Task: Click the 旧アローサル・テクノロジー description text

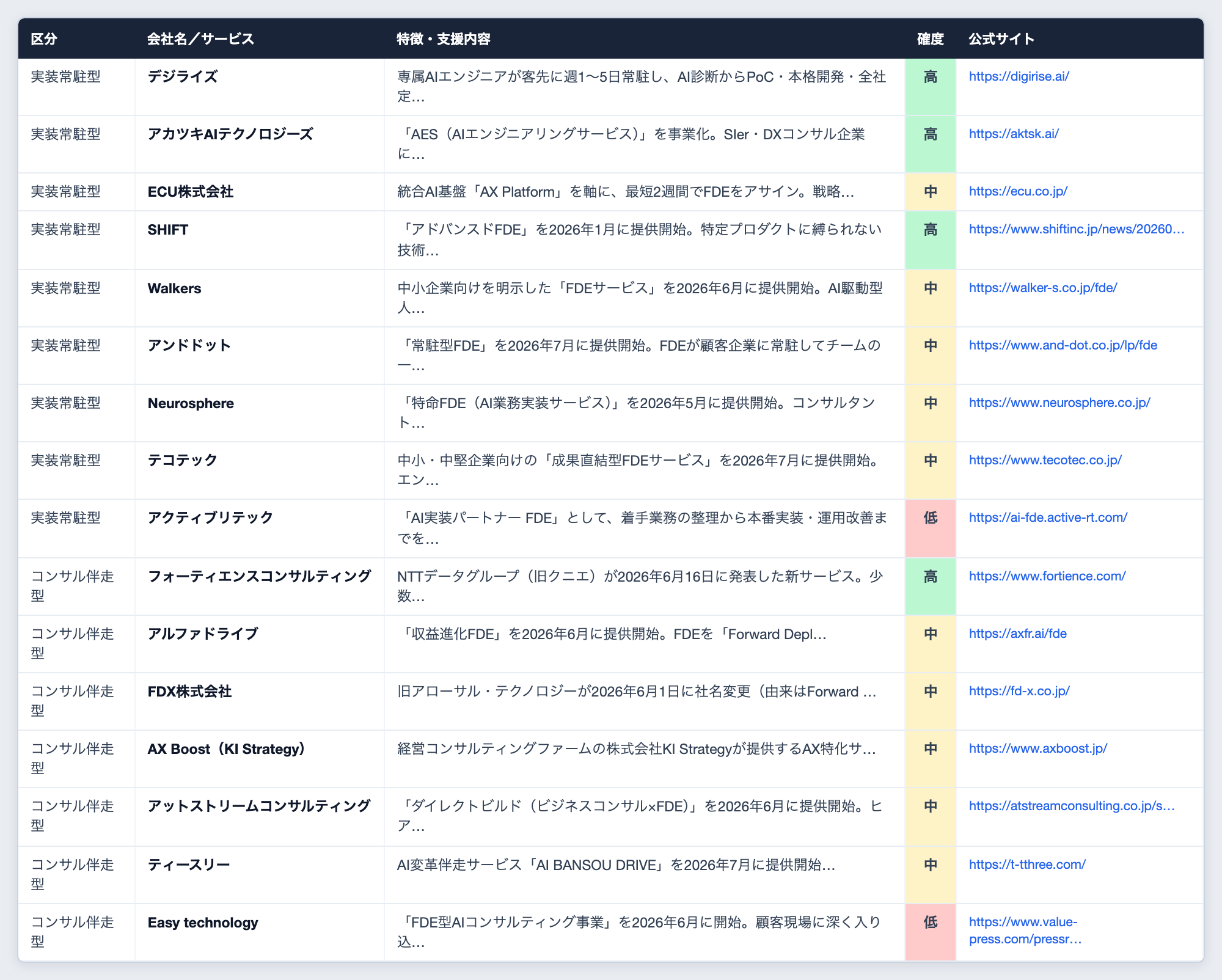Action: 637,692
